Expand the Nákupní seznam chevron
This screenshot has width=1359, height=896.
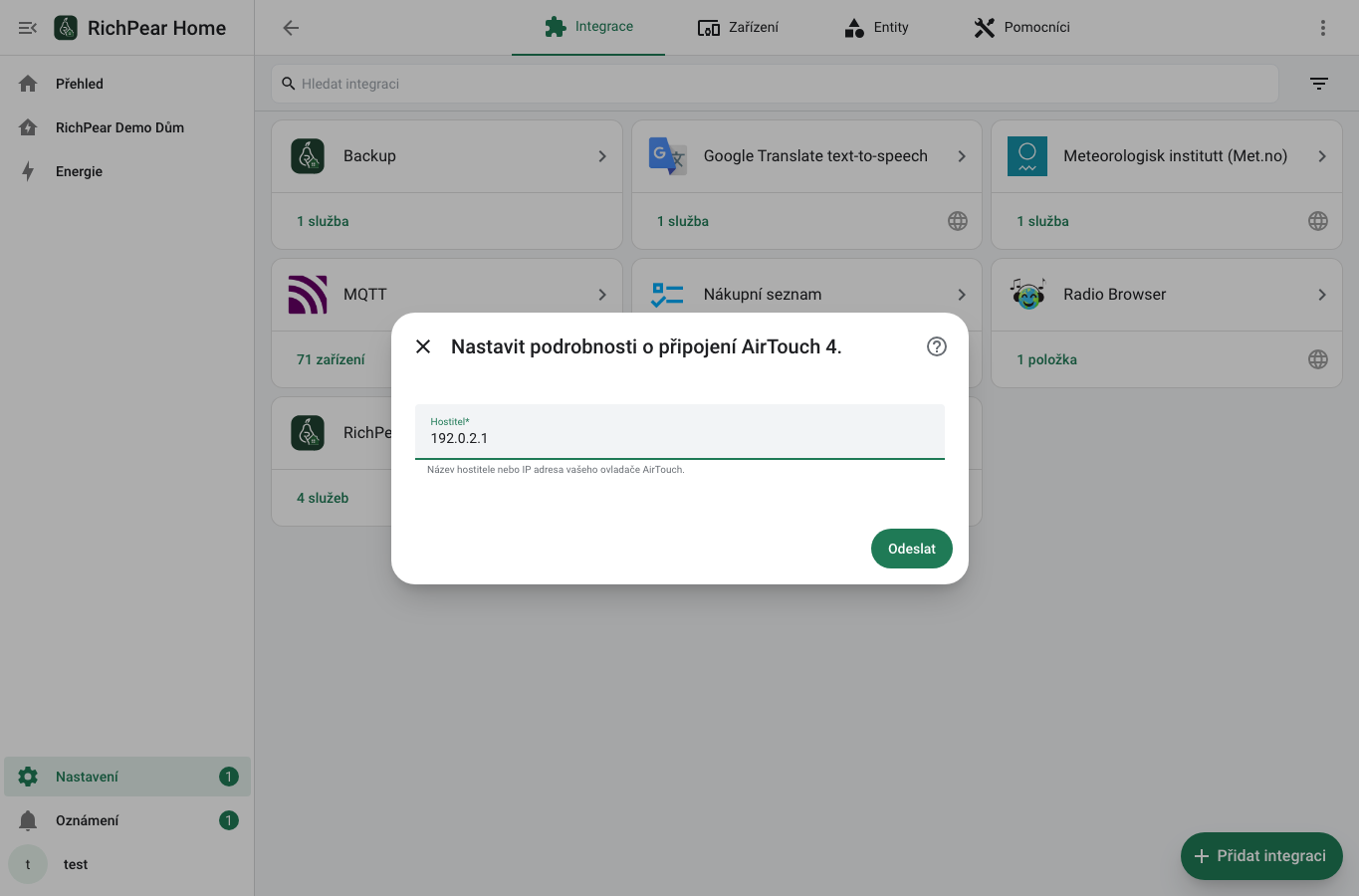coord(962,295)
